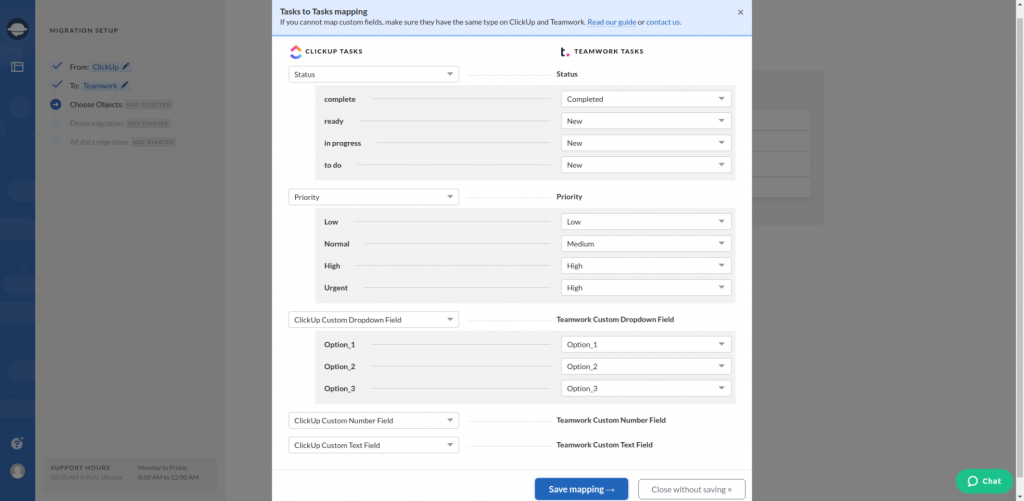Viewport: 1024px width, 501px height.
Task: Open the contact us link
Action: (x=663, y=22)
